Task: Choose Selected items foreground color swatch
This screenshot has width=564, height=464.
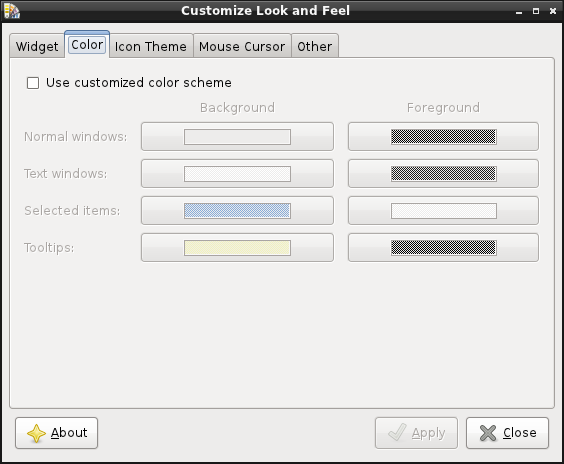Action: (x=443, y=211)
